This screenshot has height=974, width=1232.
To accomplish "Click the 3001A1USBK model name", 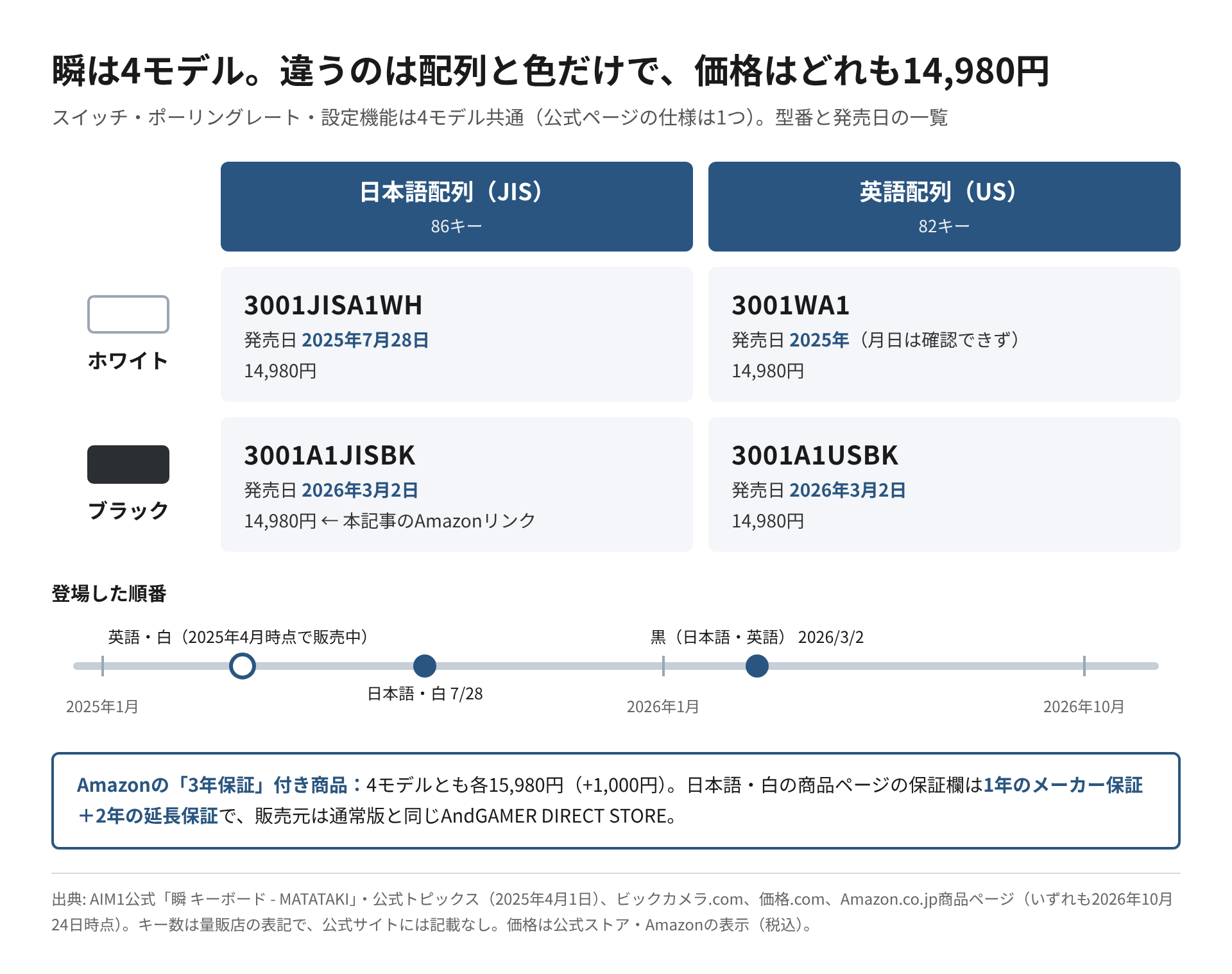I will 815,456.
